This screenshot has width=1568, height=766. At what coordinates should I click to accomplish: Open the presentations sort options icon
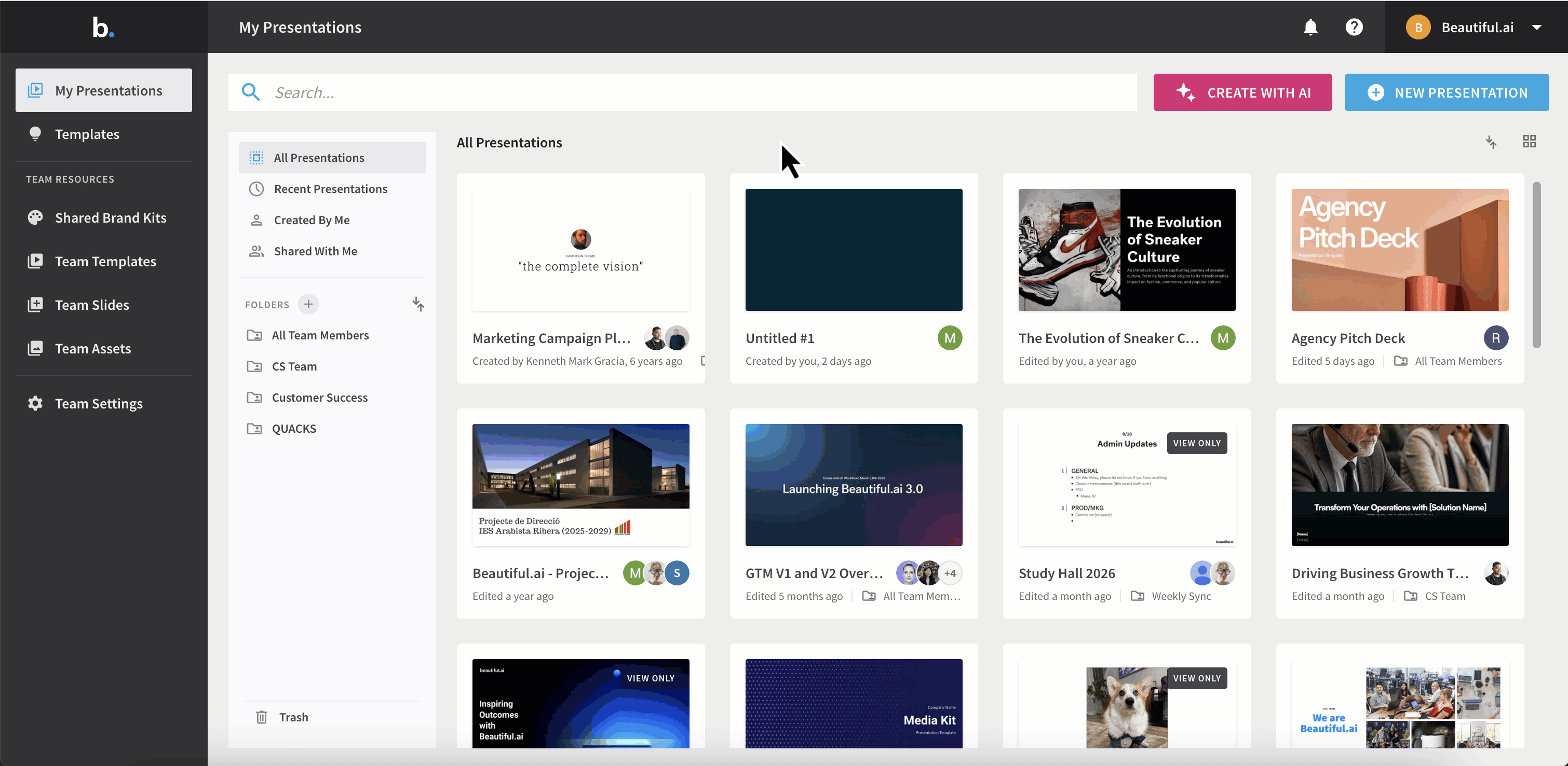tap(1491, 142)
